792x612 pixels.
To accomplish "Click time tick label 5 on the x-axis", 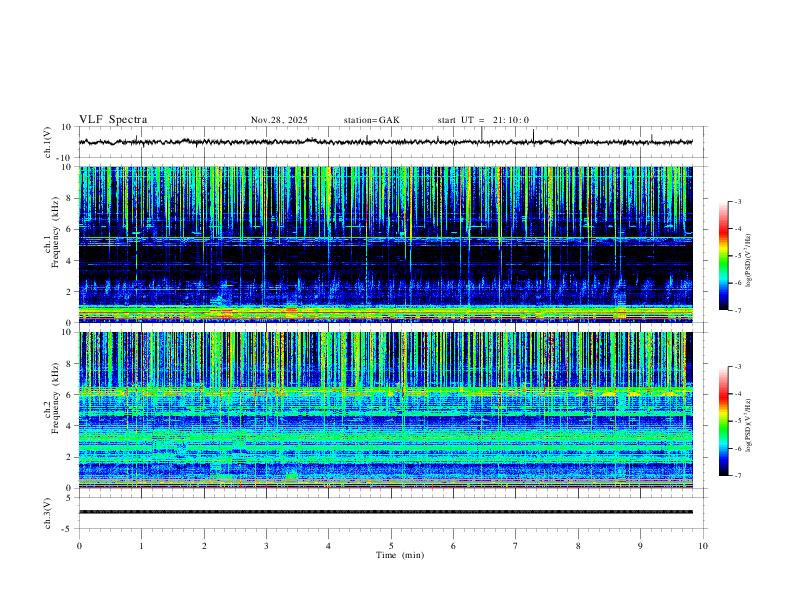I will [391, 546].
